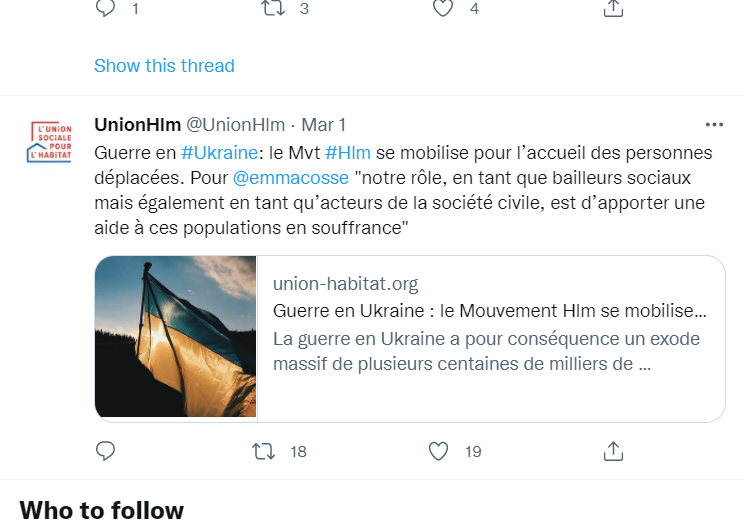This screenshot has height=524, width=744.
Task: Click the Ukraine flag card thumbnail
Action: pyautogui.click(x=176, y=337)
